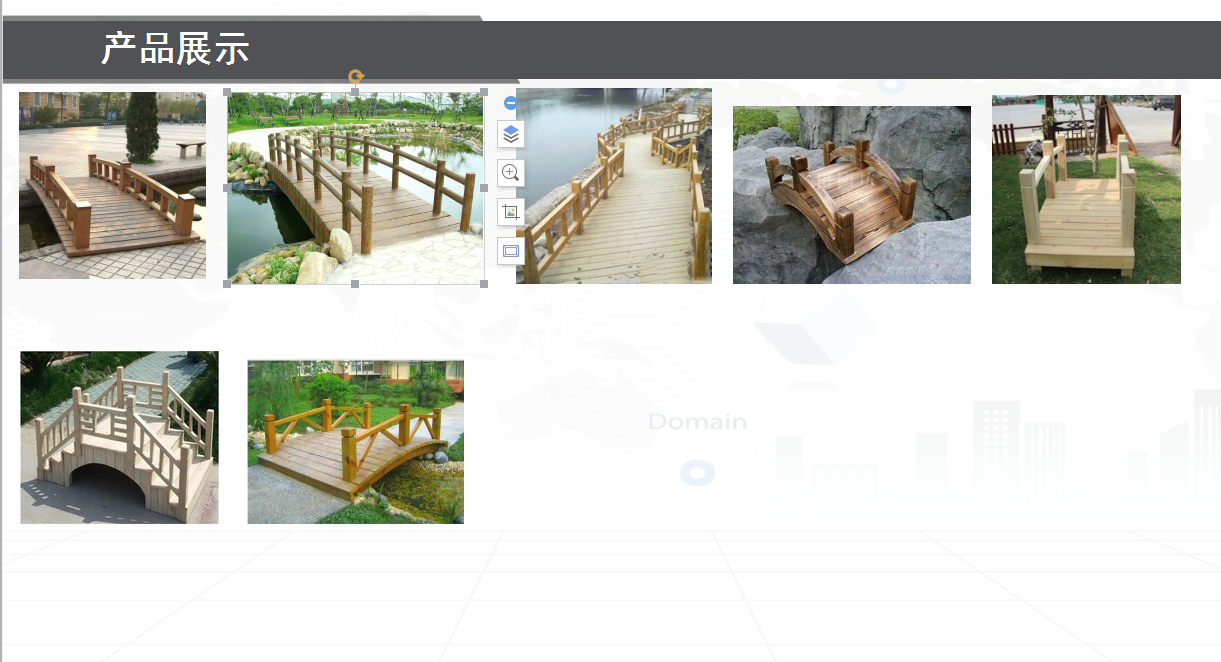Select orange-railed garden bridge photo
The height and width of the screenshot is (662, 1221).
click(x=355, y=442)
